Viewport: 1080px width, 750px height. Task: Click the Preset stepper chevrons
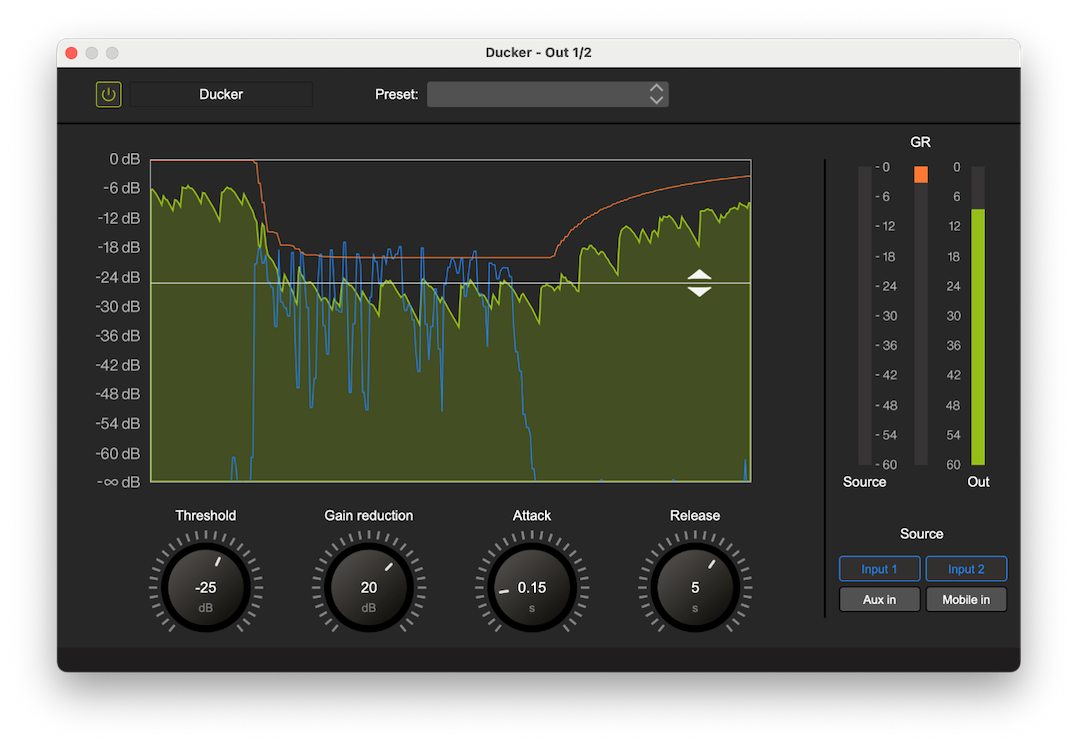[657, 93]
